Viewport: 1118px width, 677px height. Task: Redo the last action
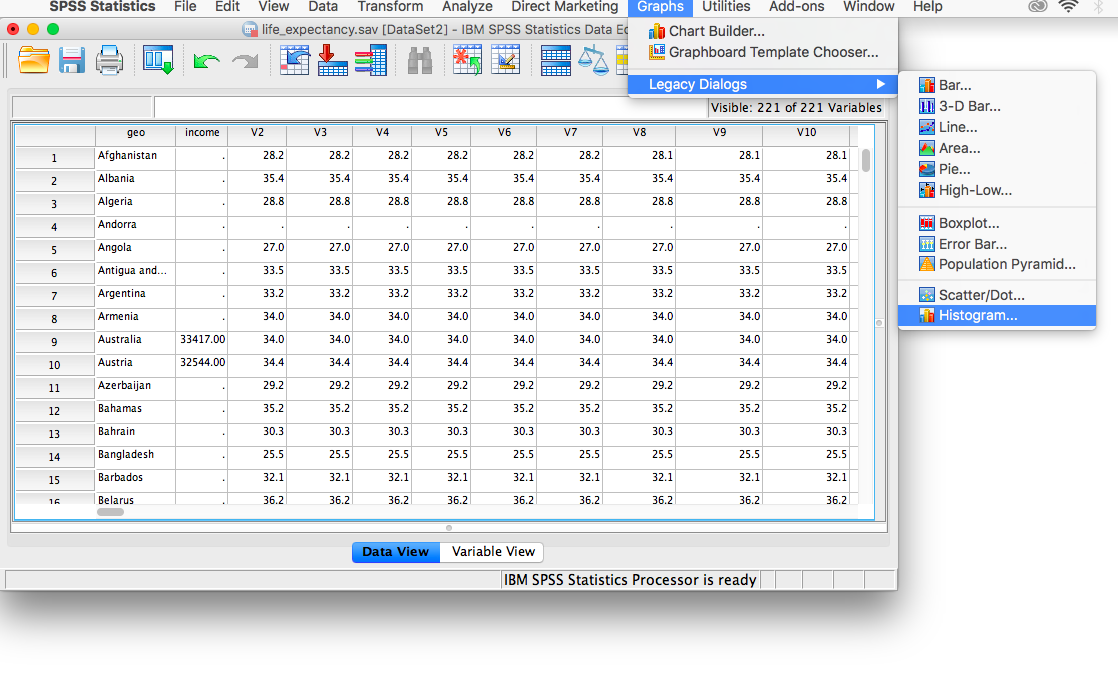[245, 61]
